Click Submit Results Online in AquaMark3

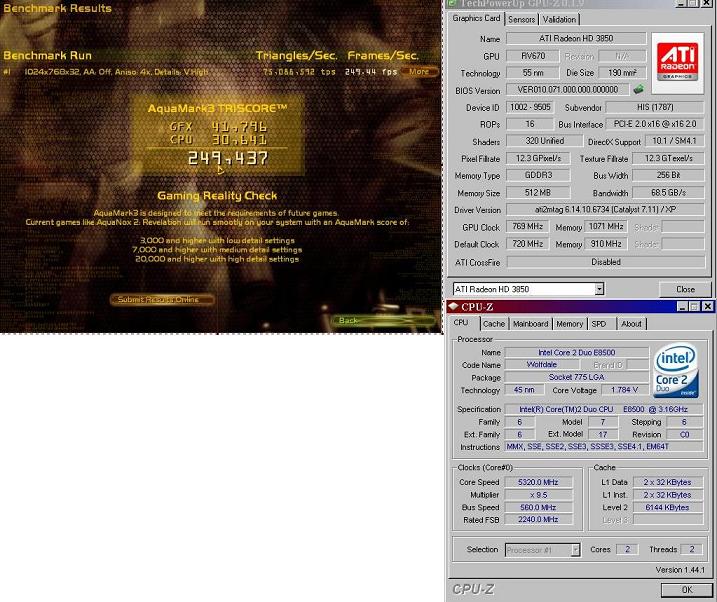click(161, 299)
